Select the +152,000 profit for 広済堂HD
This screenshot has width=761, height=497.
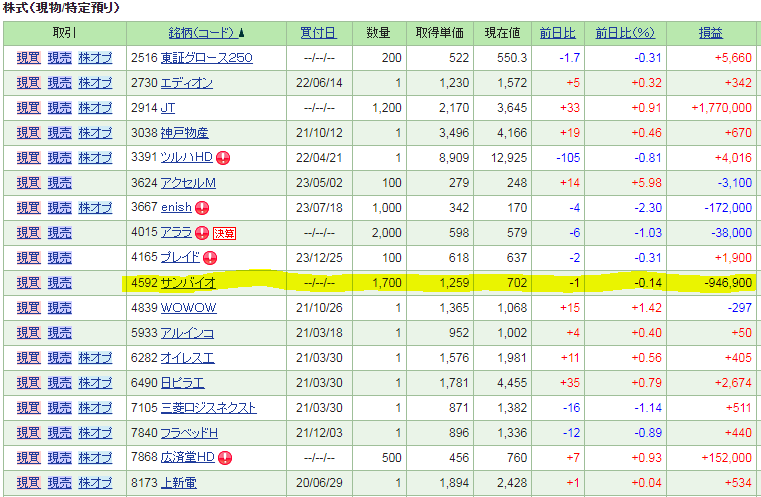click(727, 458)
